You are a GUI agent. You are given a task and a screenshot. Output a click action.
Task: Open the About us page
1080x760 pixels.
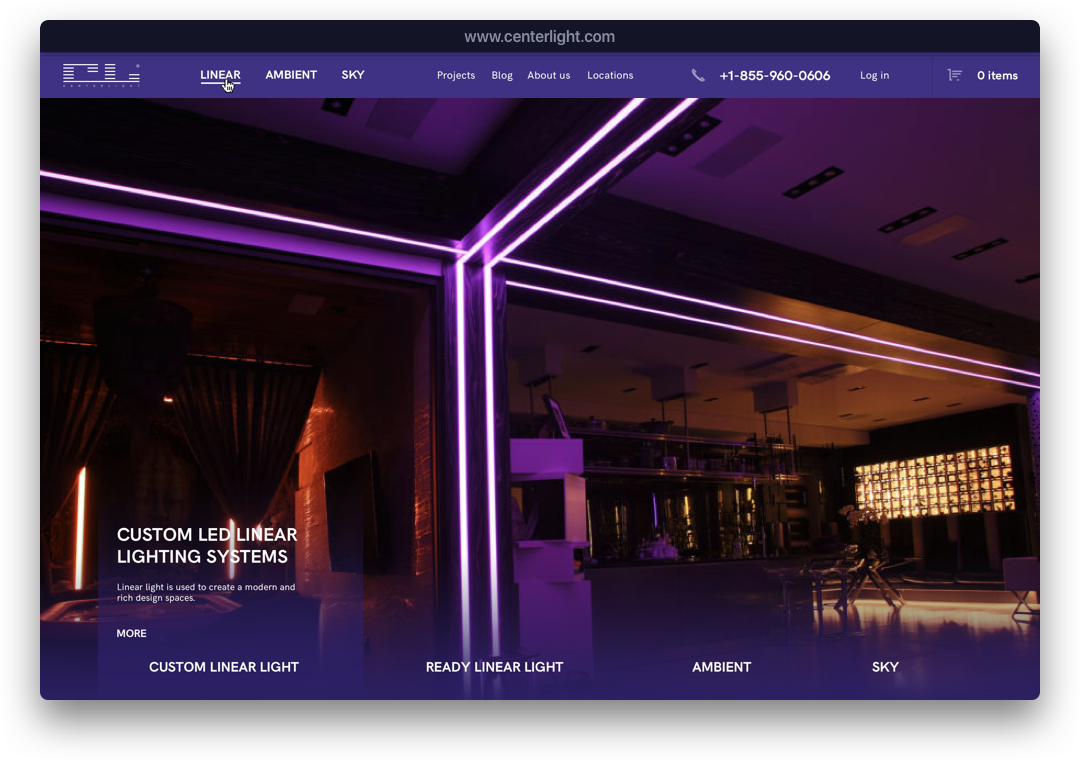[x=549, y=75]
